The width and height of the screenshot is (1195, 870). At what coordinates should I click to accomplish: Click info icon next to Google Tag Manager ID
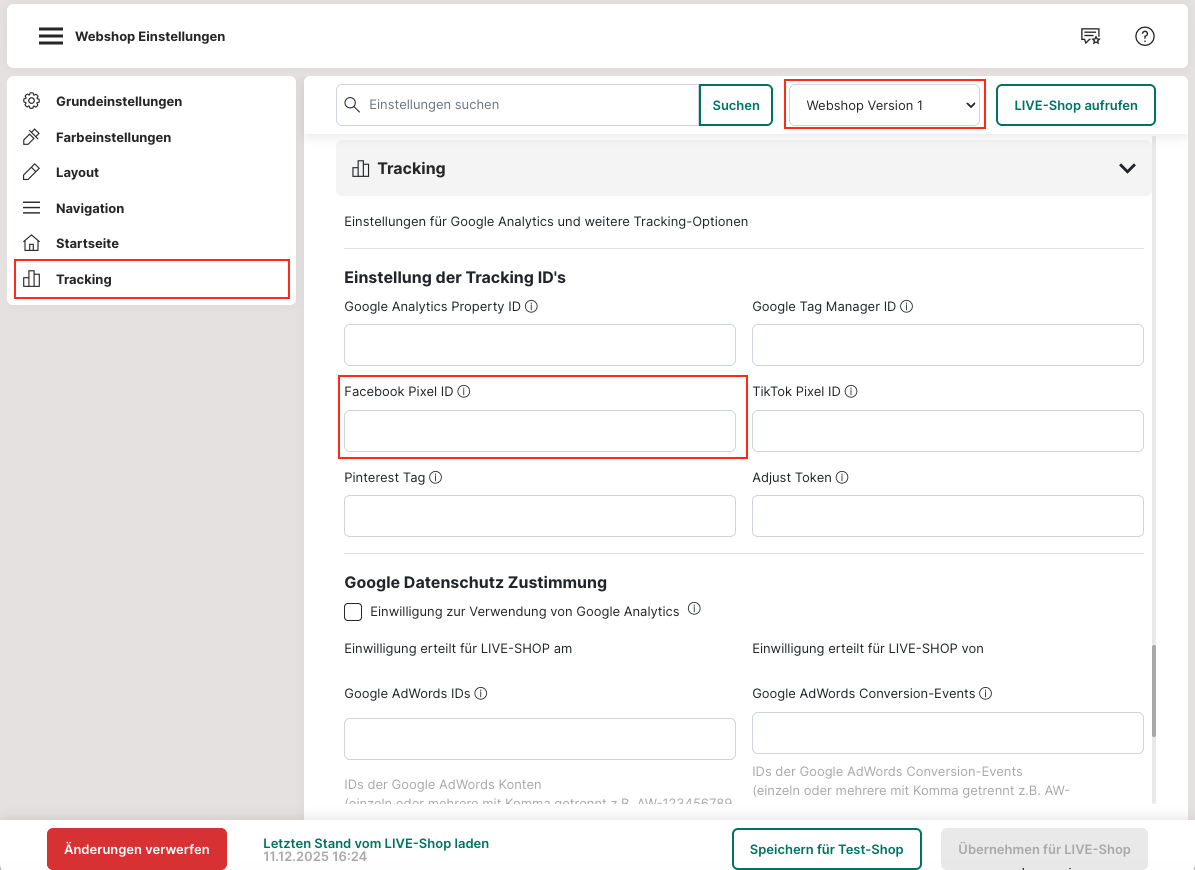click(x=907, y=307)
